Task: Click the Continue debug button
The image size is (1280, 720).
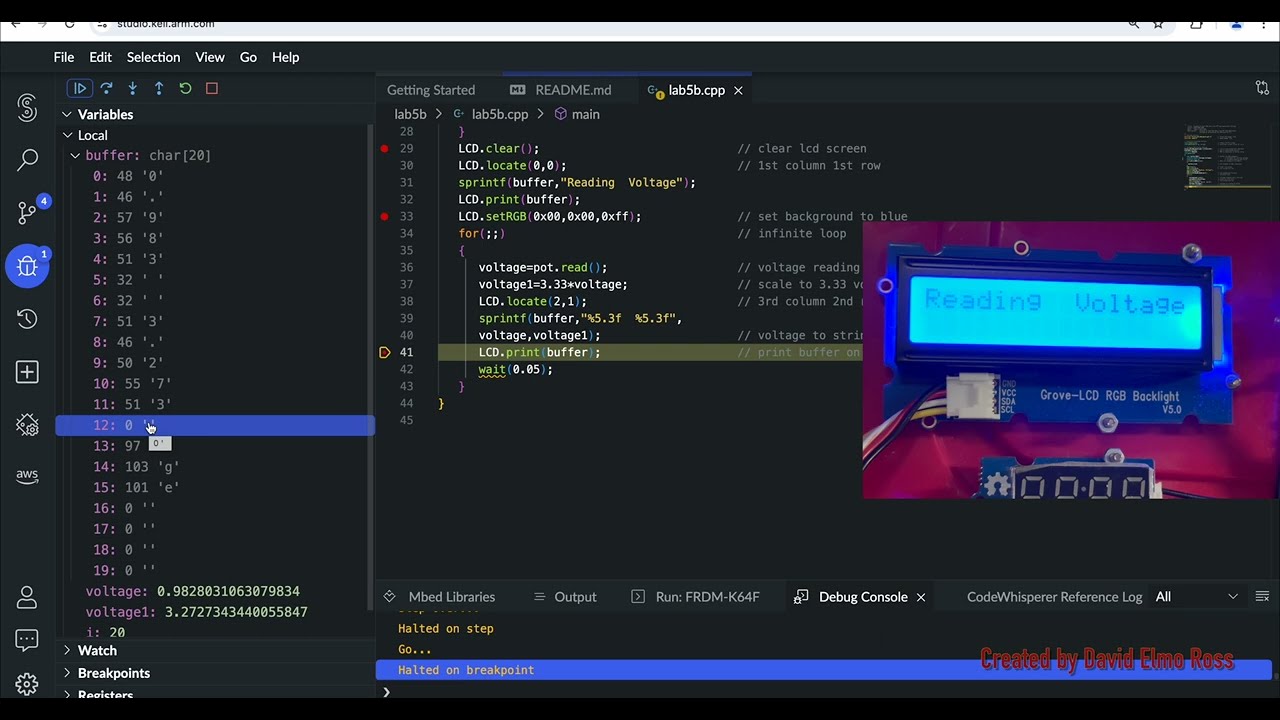Action: click(x=80, y=88)
